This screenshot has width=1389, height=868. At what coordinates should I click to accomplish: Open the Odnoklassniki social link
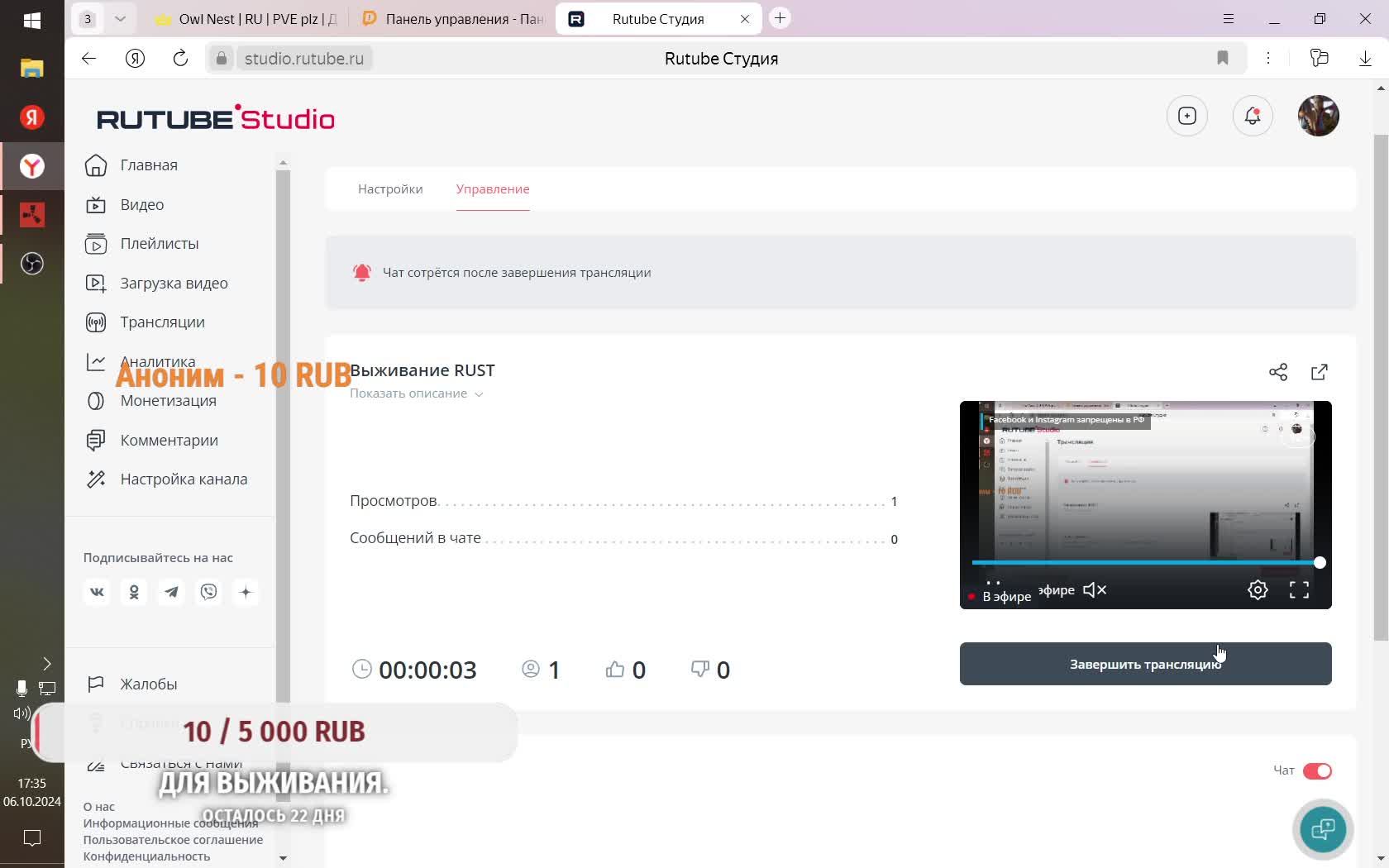[134, 592]
